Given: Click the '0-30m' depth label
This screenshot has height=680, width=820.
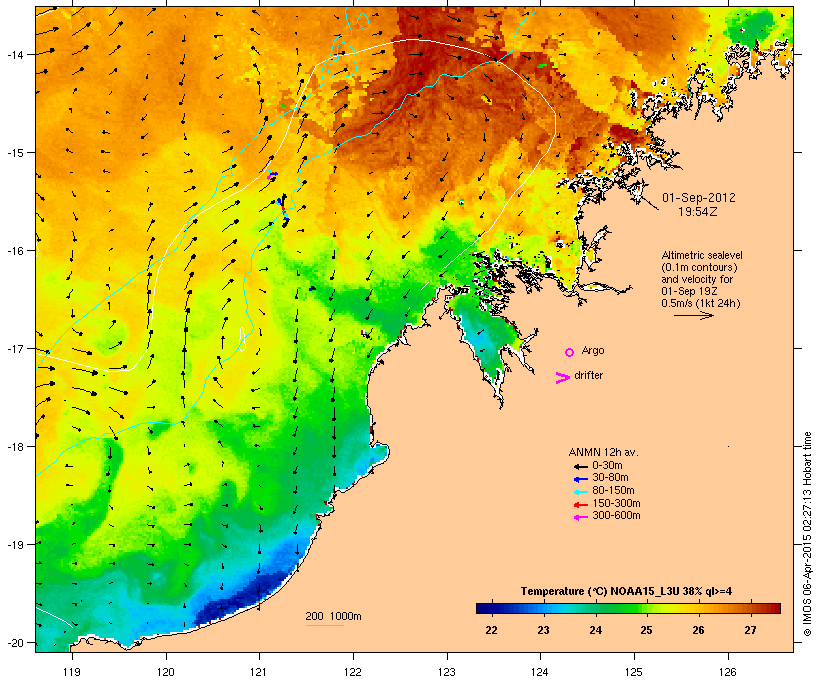Looking at the screenshot, I should coord(607,465).
